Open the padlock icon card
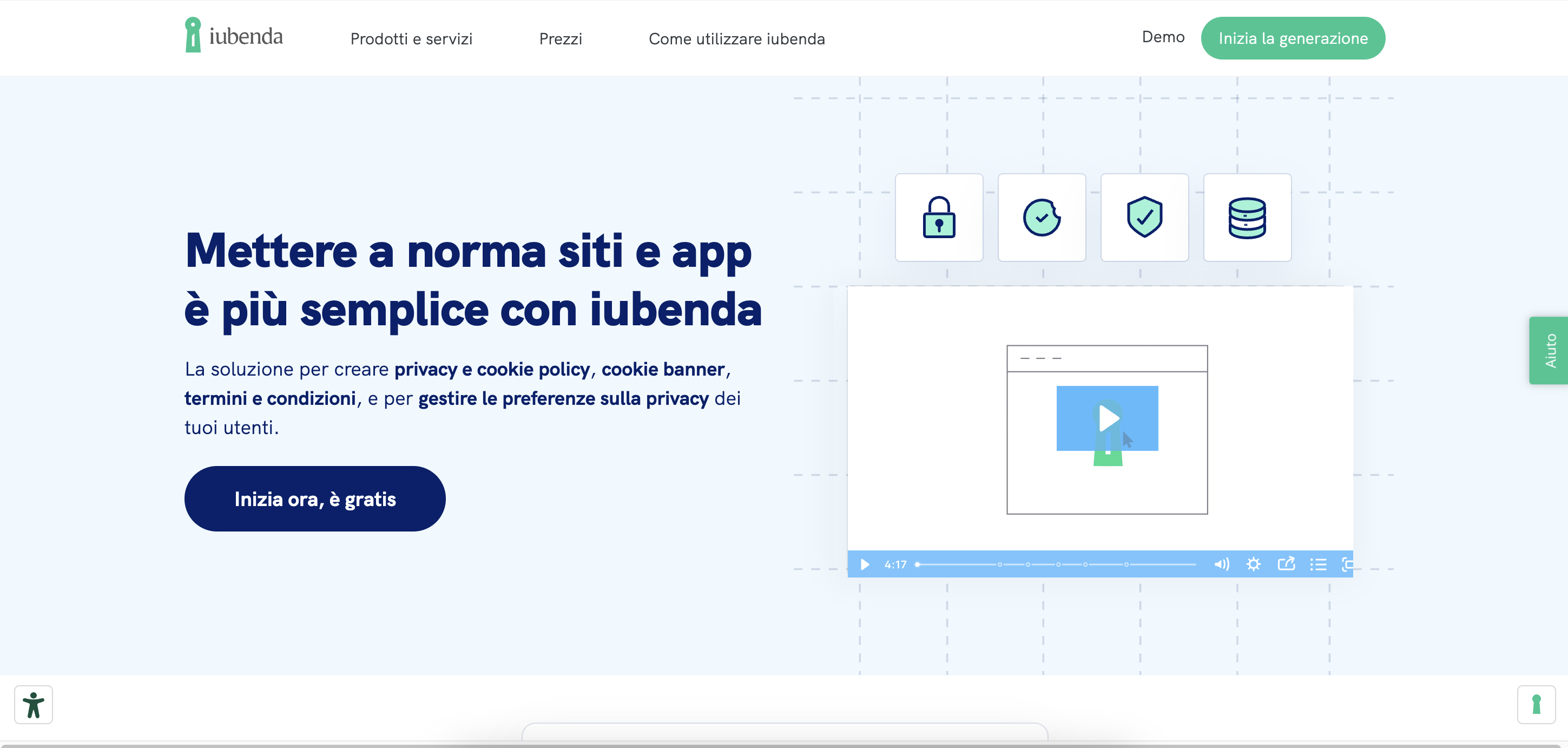Image resolution: width=1568 pixels, height=748 pixels. coord(939,218)
